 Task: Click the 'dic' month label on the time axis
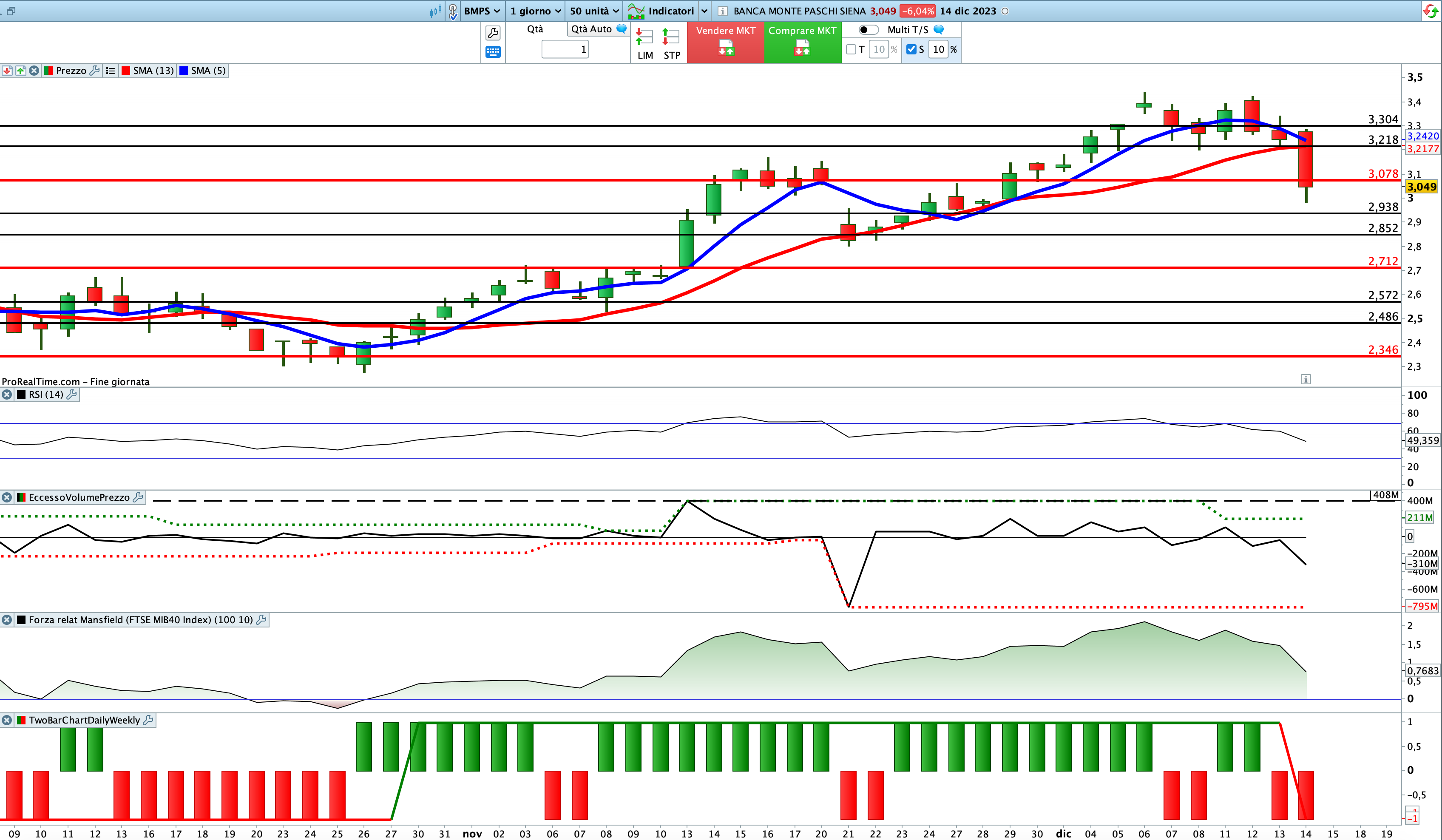[1064, 834]
